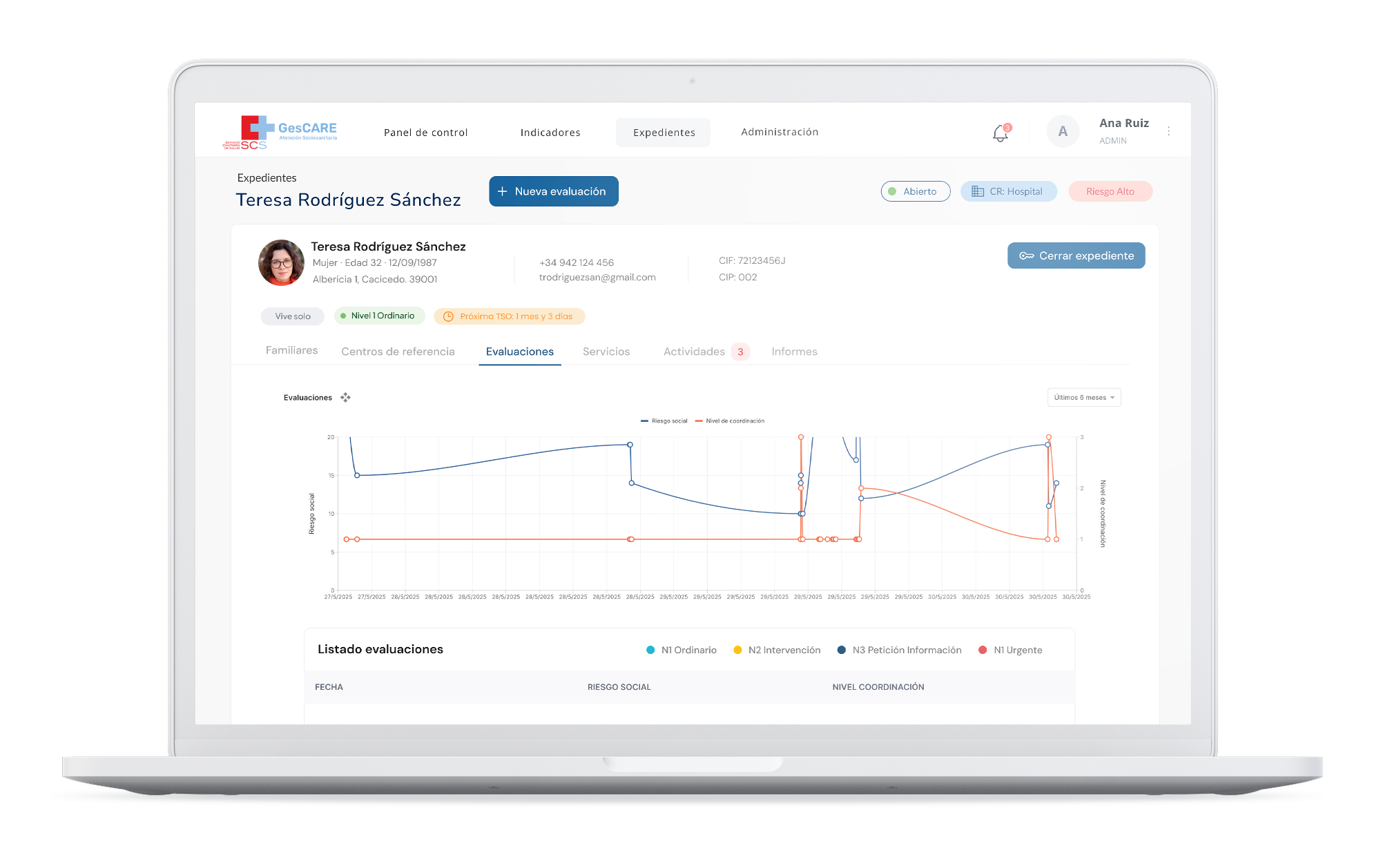Click Ana Ruiz's avatar circle
The width and height of the screenshot is (1381, 868).
(x=1063, y=131)
